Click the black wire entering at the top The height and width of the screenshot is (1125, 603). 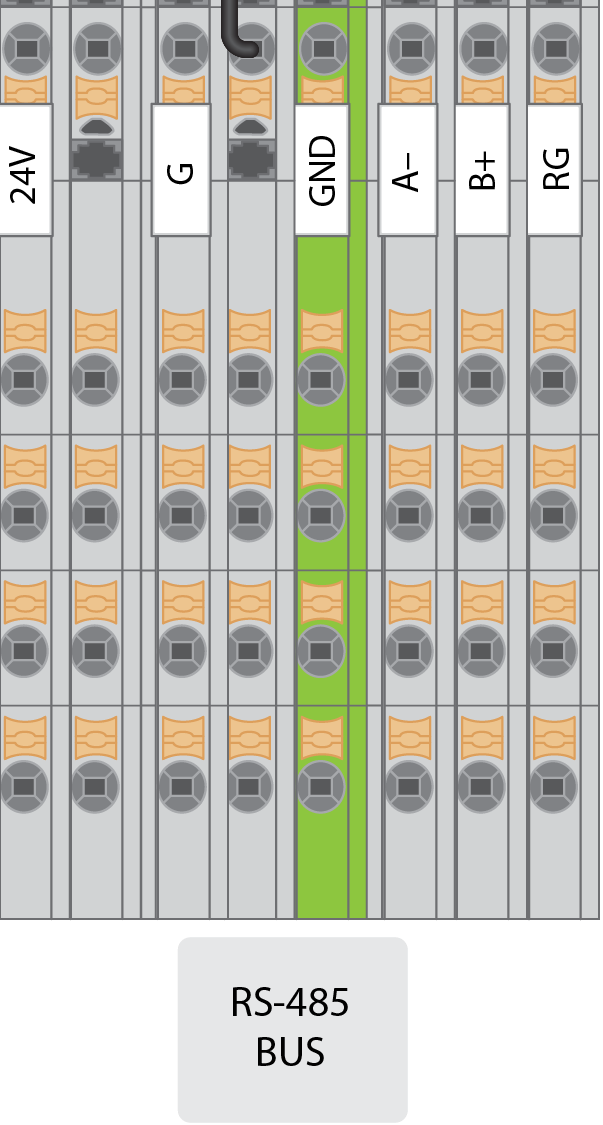click(233, 30)
